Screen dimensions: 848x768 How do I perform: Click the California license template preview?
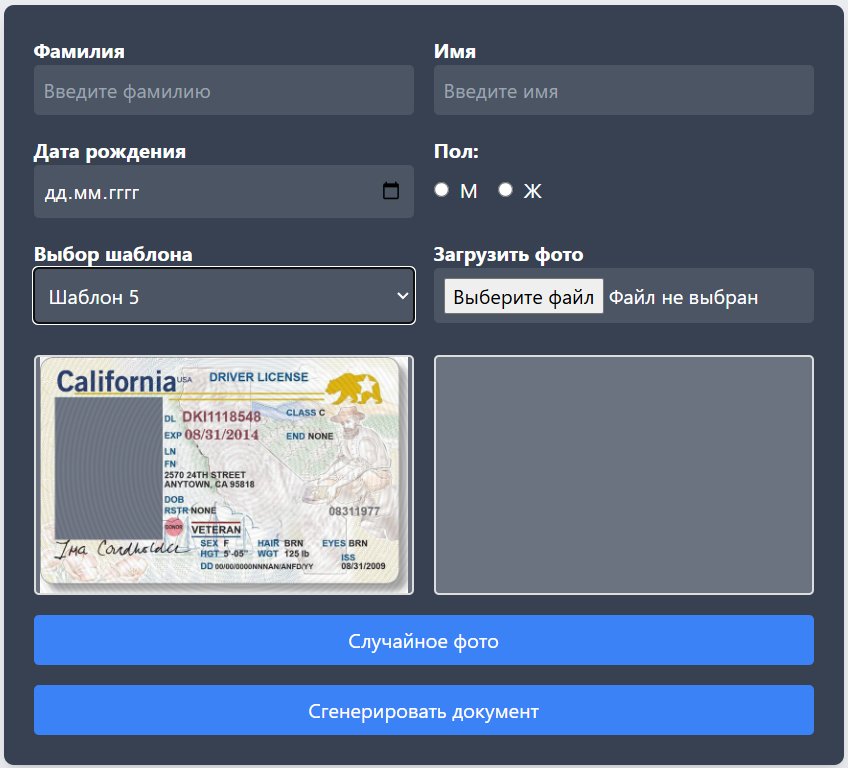tap(224, 475)
